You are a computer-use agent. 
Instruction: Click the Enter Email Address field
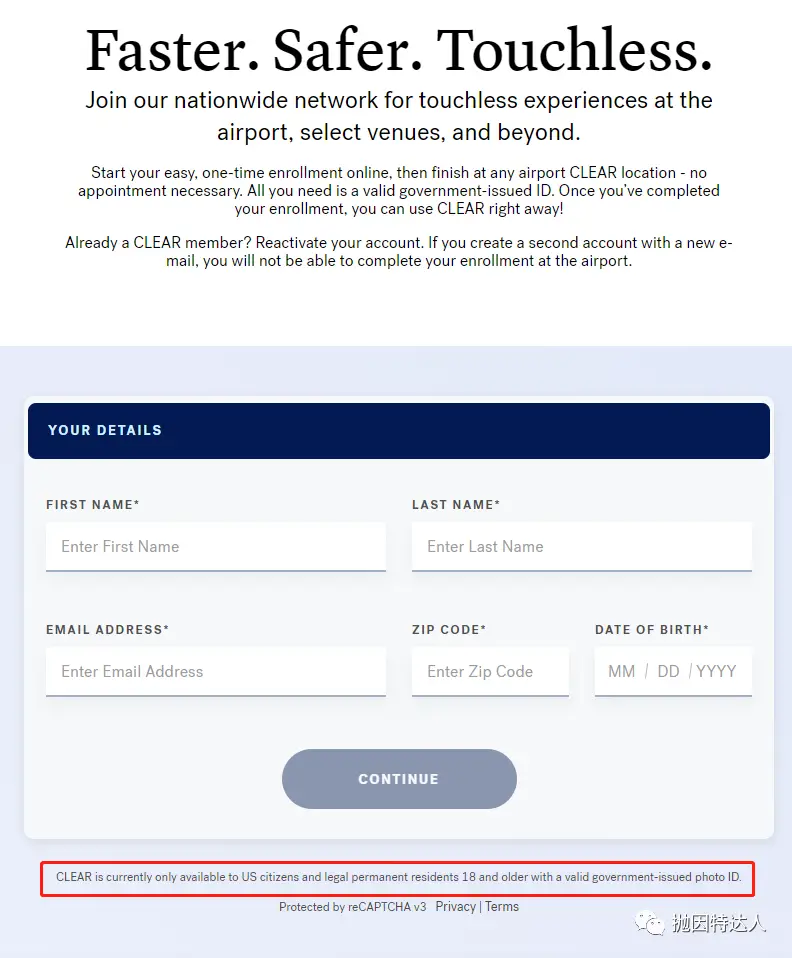coord(216,671)
